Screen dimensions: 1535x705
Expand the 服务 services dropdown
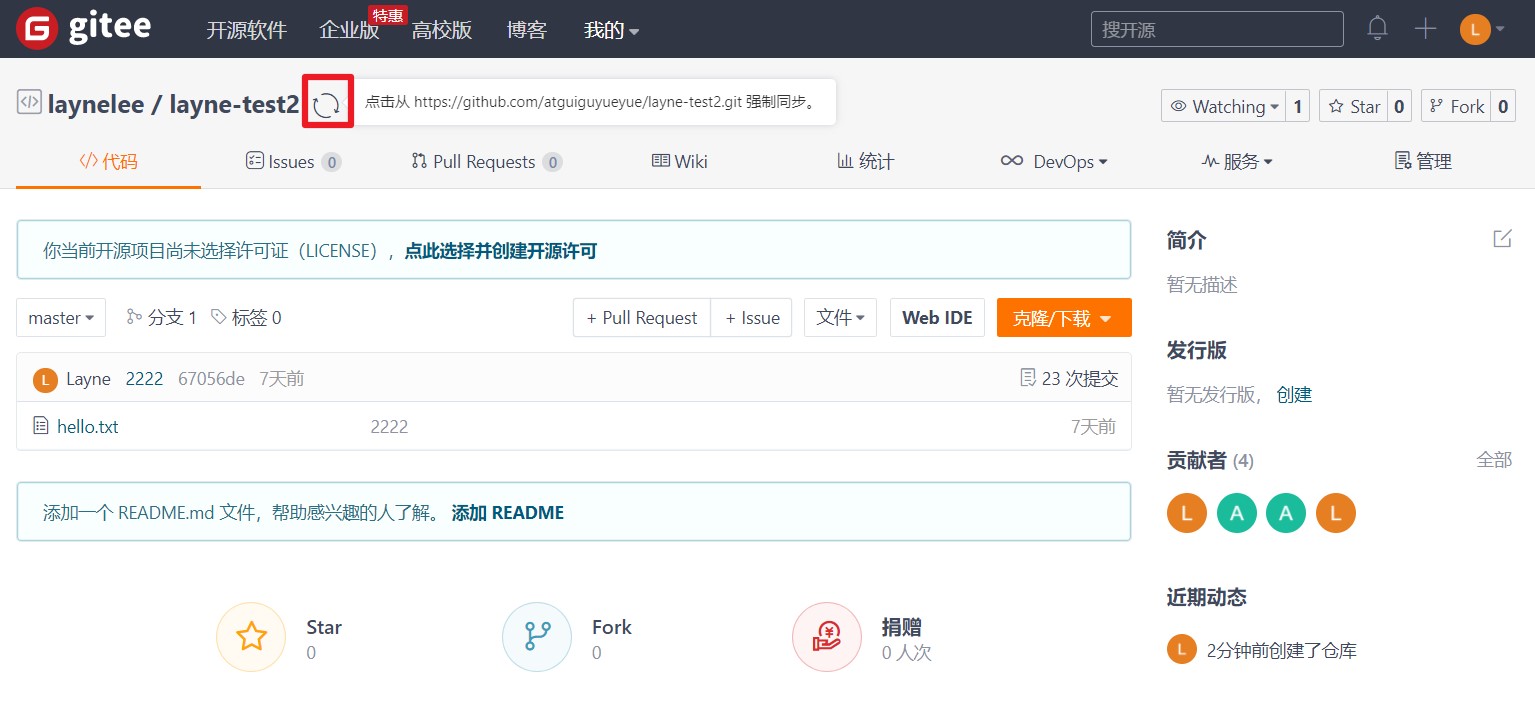1237,161
